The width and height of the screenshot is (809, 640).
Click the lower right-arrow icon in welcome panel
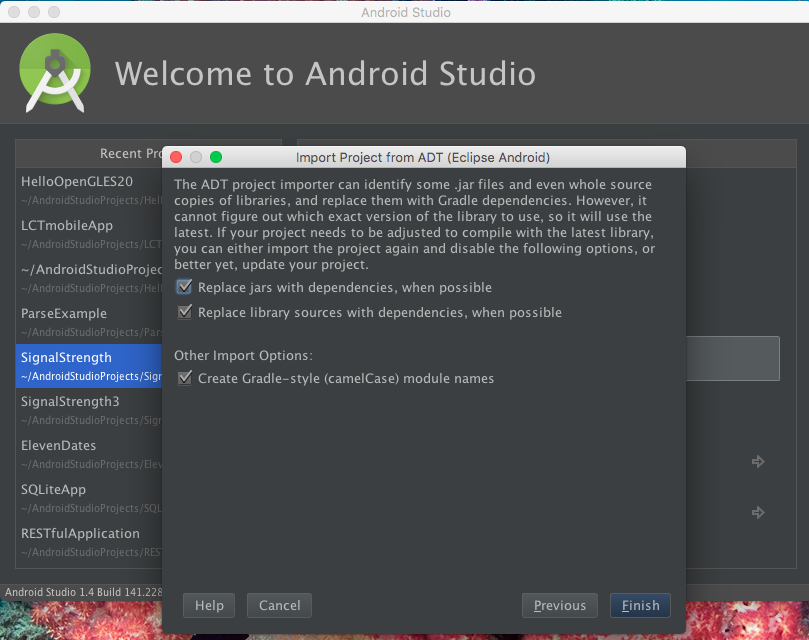[758, 513]
